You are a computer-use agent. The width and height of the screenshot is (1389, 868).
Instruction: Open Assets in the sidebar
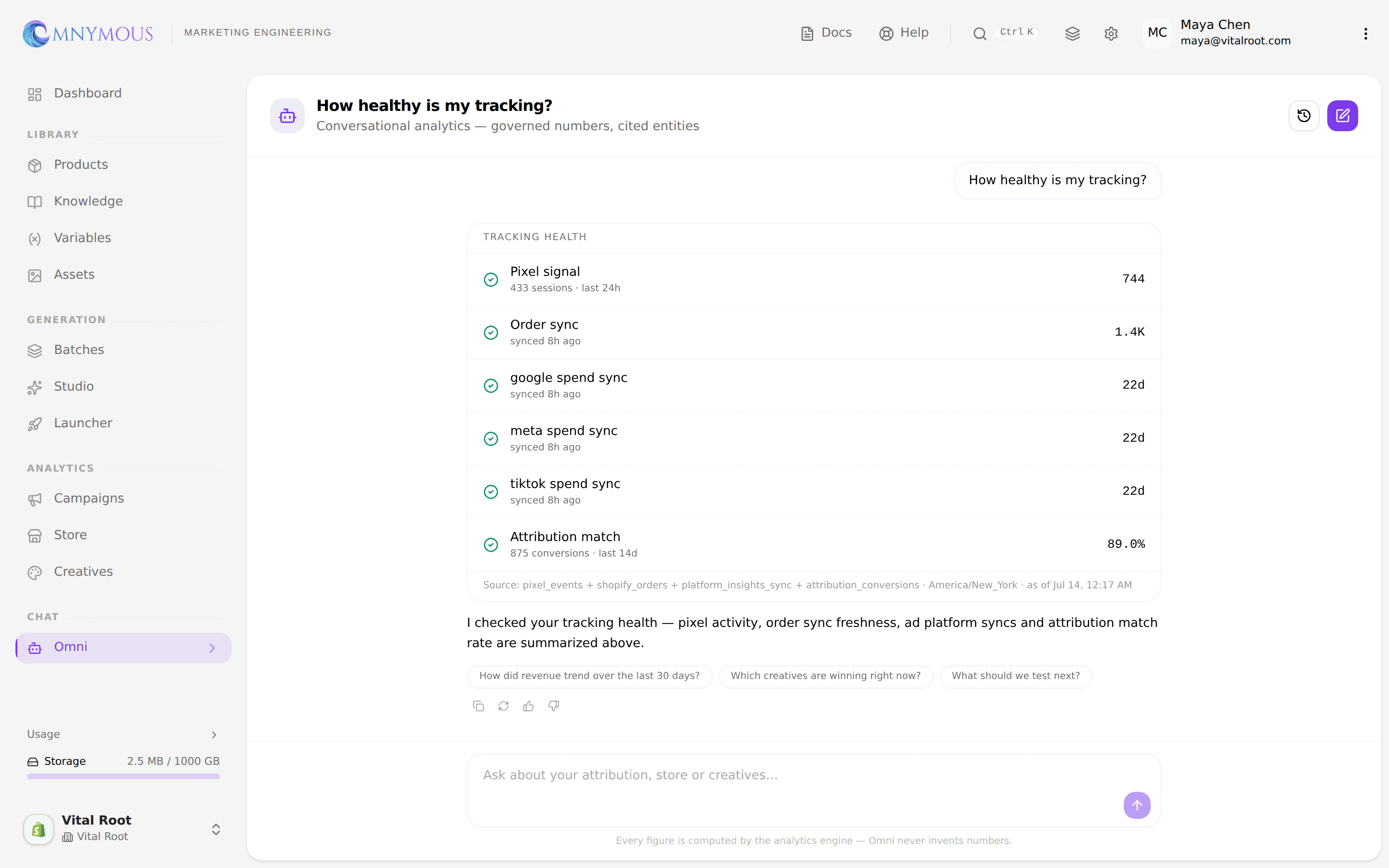[x=123, y=275]
